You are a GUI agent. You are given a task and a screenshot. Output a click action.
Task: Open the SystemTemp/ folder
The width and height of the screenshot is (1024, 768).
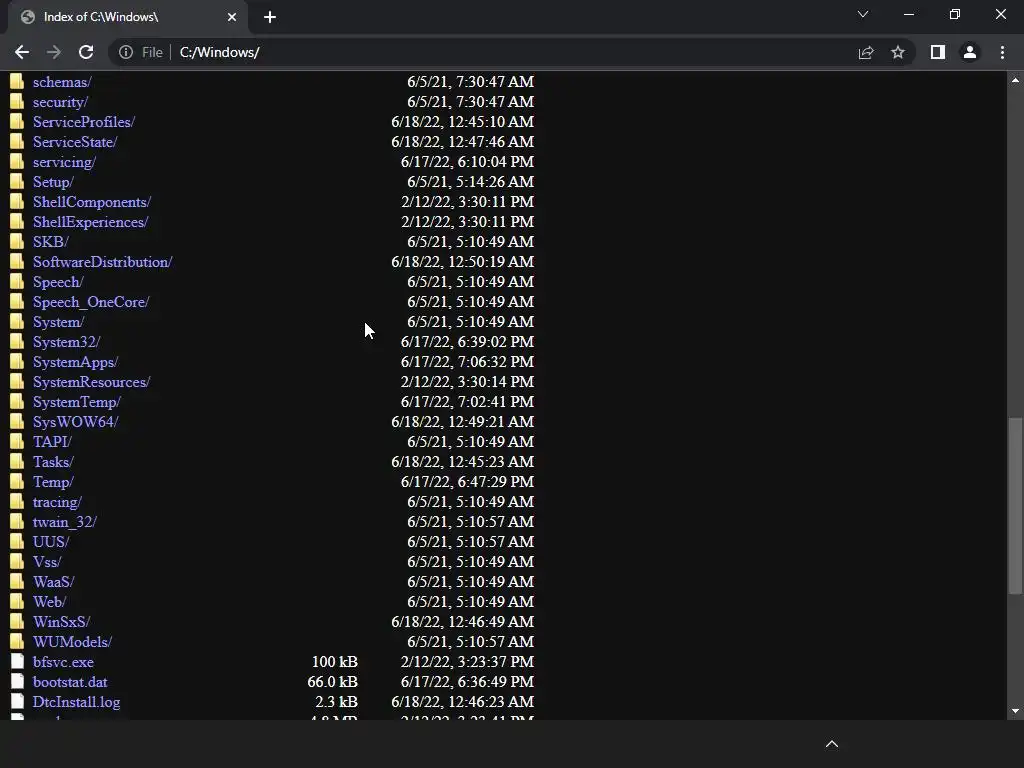[x=77, y=402]
